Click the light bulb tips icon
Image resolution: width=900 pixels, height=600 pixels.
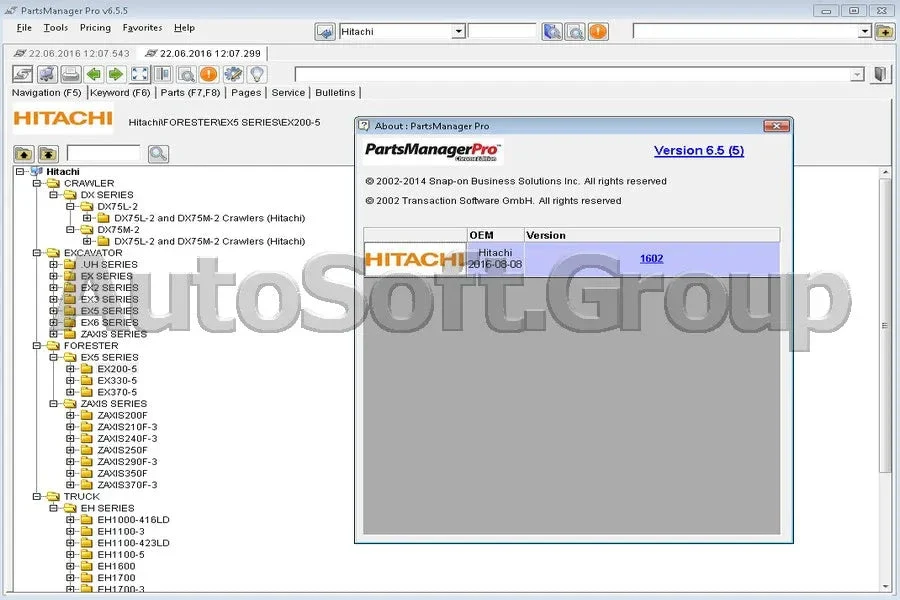click(x=257, y=74)
